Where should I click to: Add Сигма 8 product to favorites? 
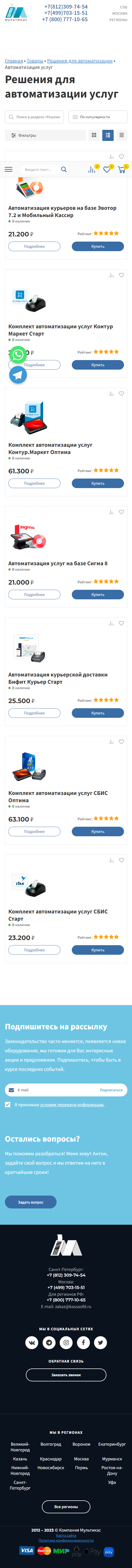coord(121,512)
